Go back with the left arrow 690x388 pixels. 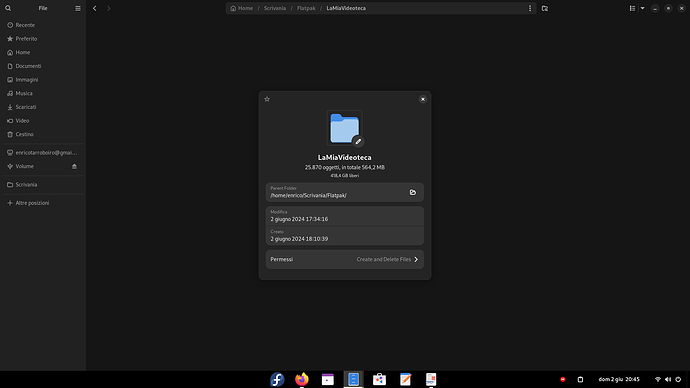click(95, 8)
